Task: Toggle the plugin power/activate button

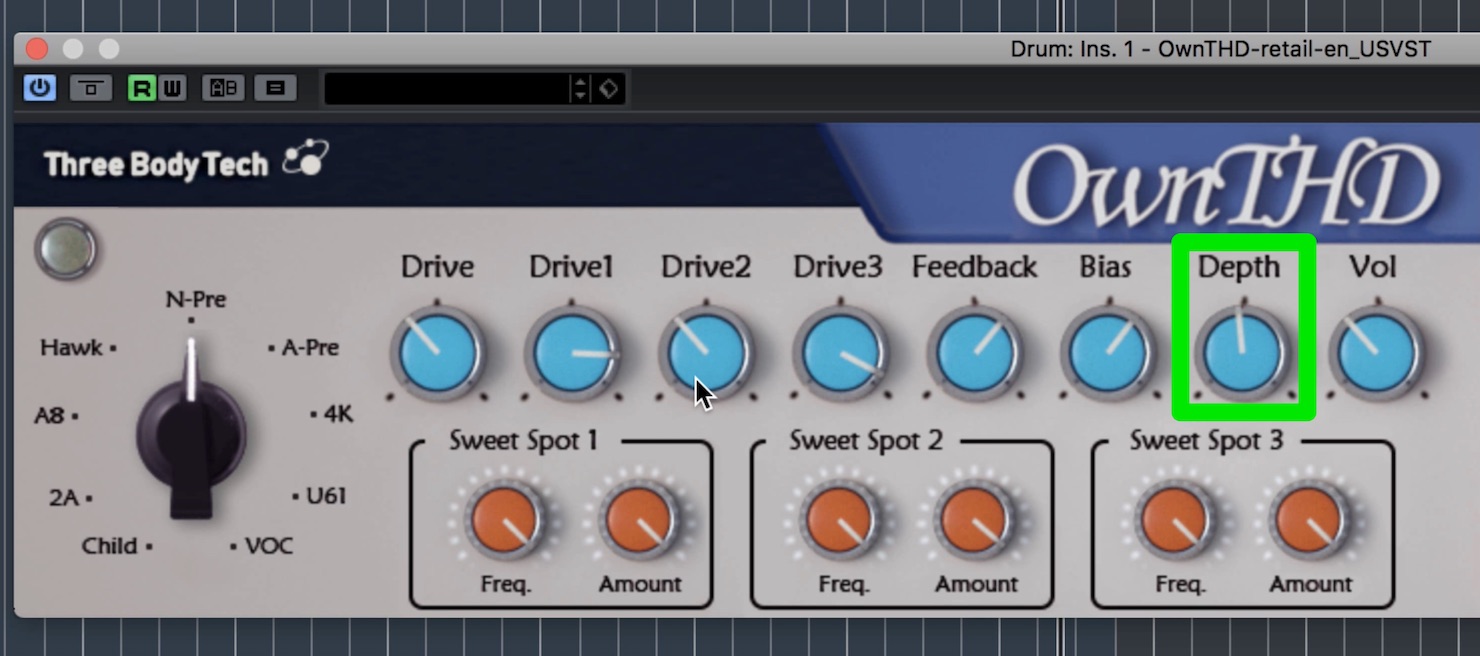Action: tap(40, 88)
